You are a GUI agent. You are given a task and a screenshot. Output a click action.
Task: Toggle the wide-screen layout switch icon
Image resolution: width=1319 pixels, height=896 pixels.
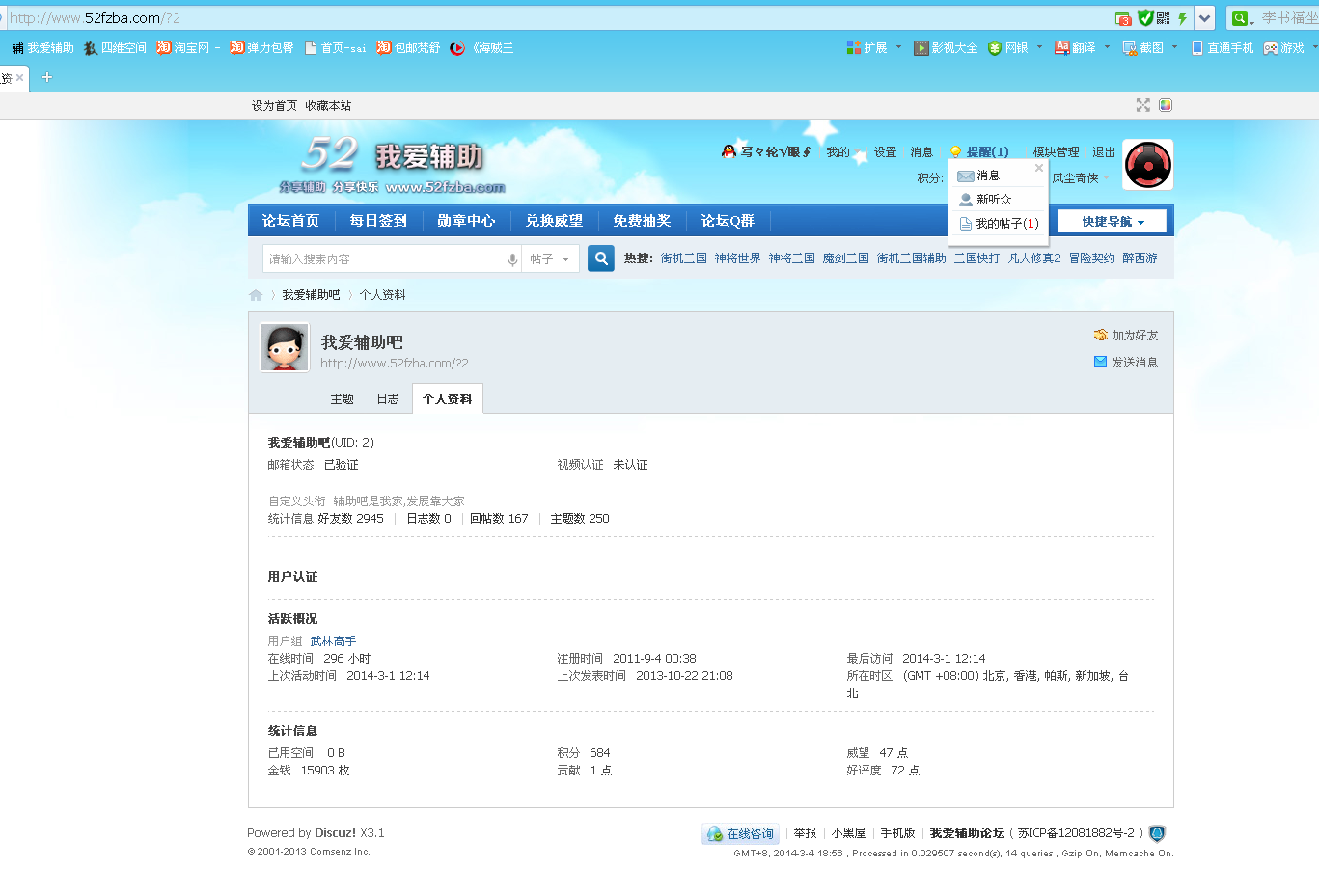[x=1143, y=105]
